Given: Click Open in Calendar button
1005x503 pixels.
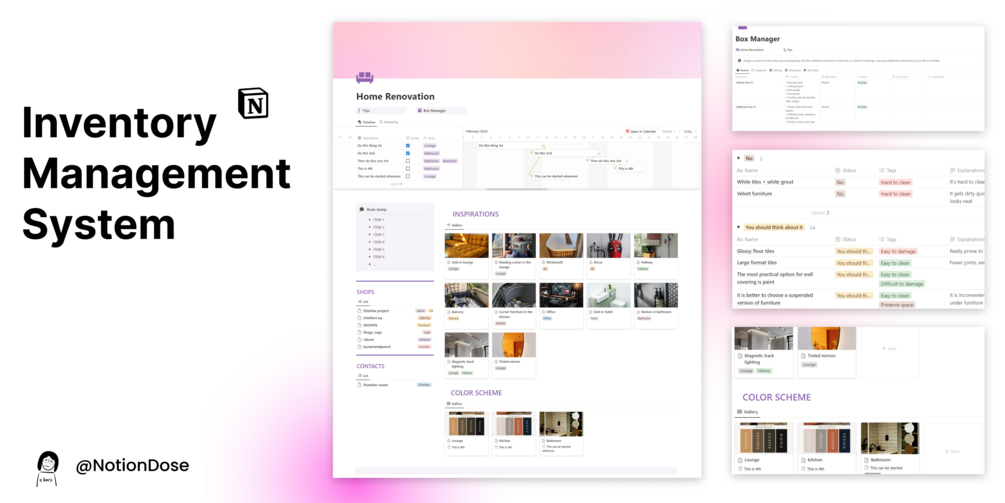Looking at the screenshot, I should coord(642,131).
